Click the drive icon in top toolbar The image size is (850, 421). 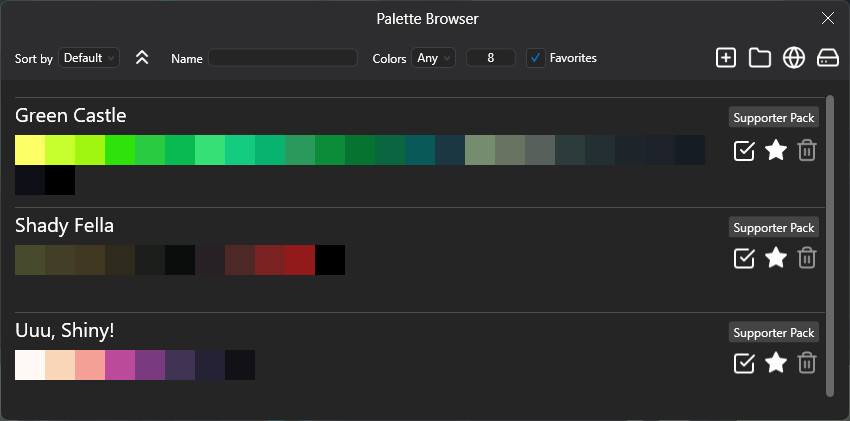tap(827, 58)
